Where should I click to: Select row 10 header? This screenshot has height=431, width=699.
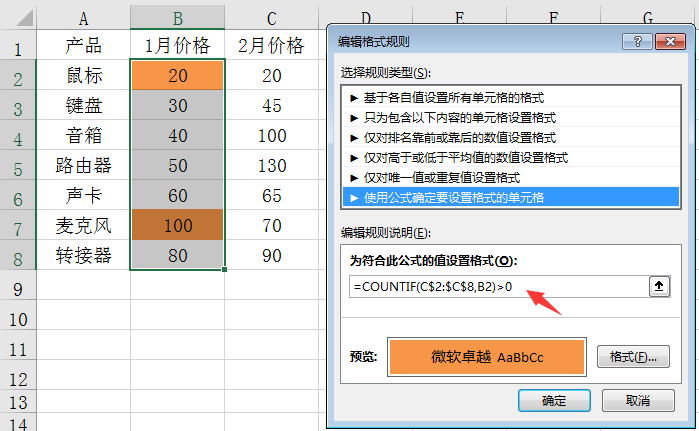click(x=18, y=316)
